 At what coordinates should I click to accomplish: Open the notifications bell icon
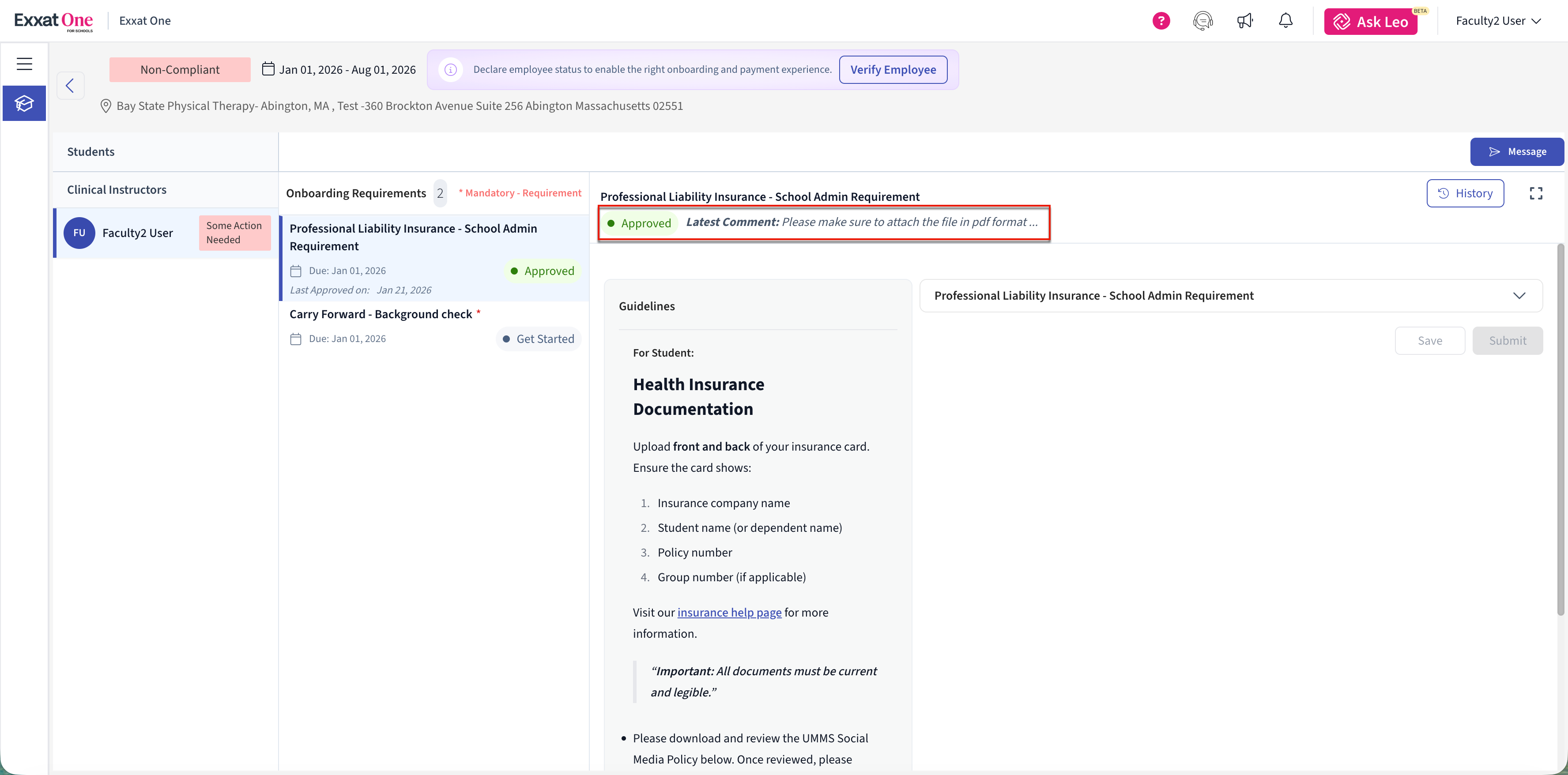tap(1285, 21)
